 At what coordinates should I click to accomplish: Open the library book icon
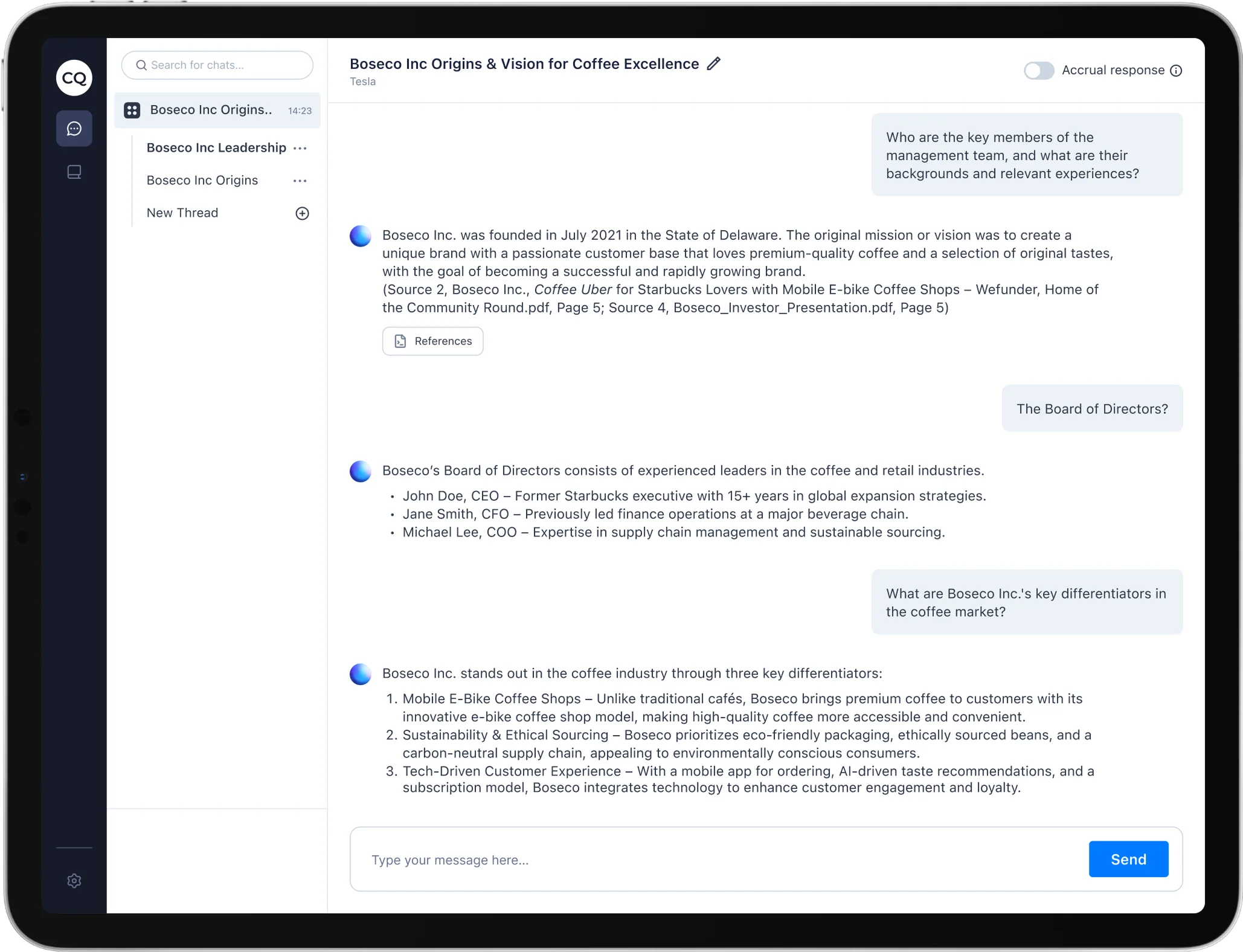click(x=74, y=172)
